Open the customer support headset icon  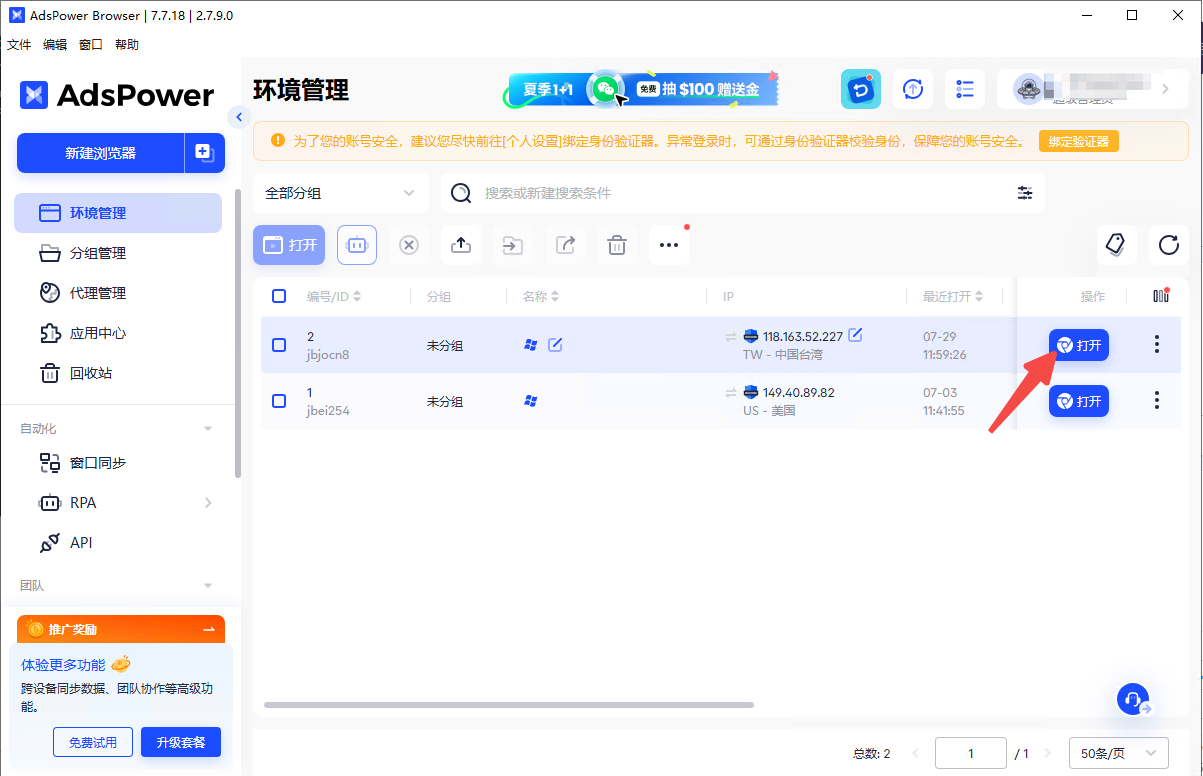coord(1132,699)
